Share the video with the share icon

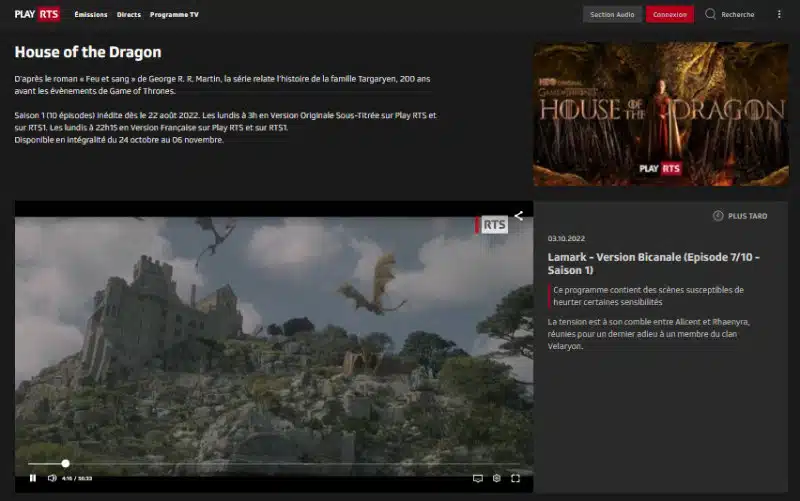point(518,216)
